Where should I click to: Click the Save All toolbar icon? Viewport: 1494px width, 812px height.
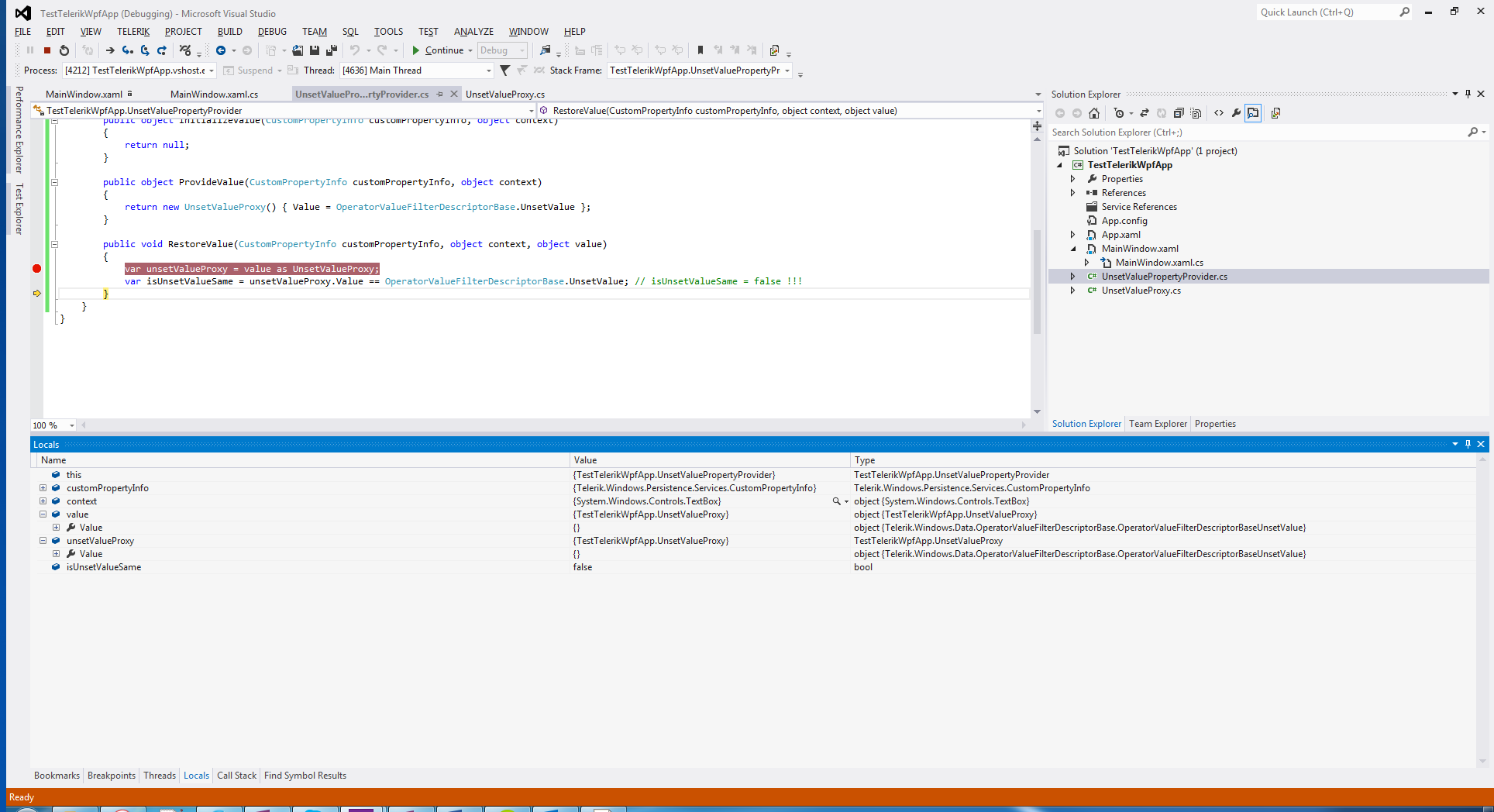[x=331, y=50]
